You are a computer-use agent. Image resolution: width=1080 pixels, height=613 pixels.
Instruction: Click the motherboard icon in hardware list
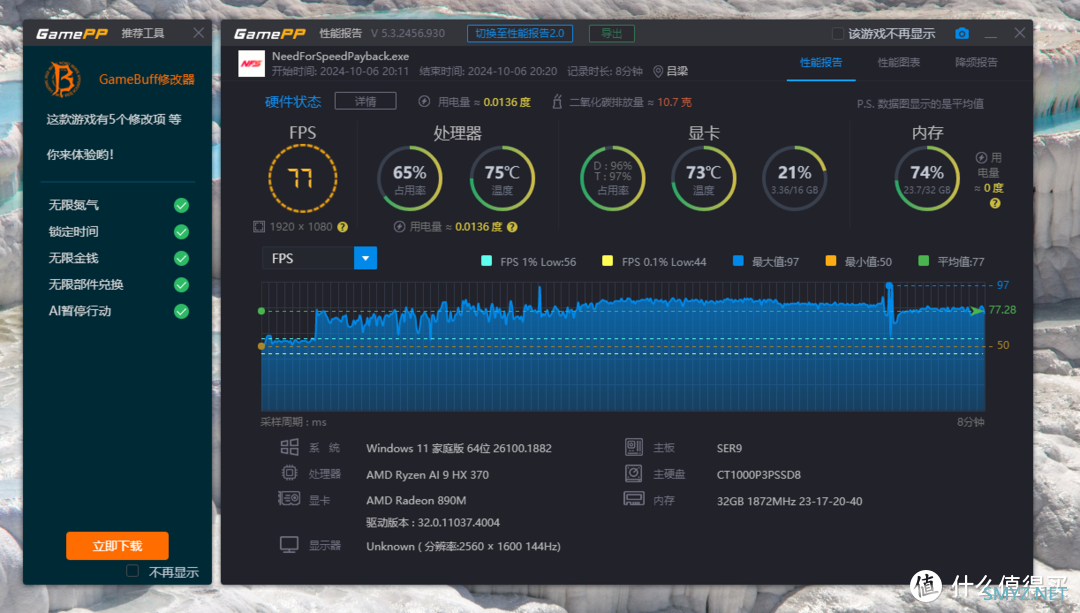[x=634, y=447]
